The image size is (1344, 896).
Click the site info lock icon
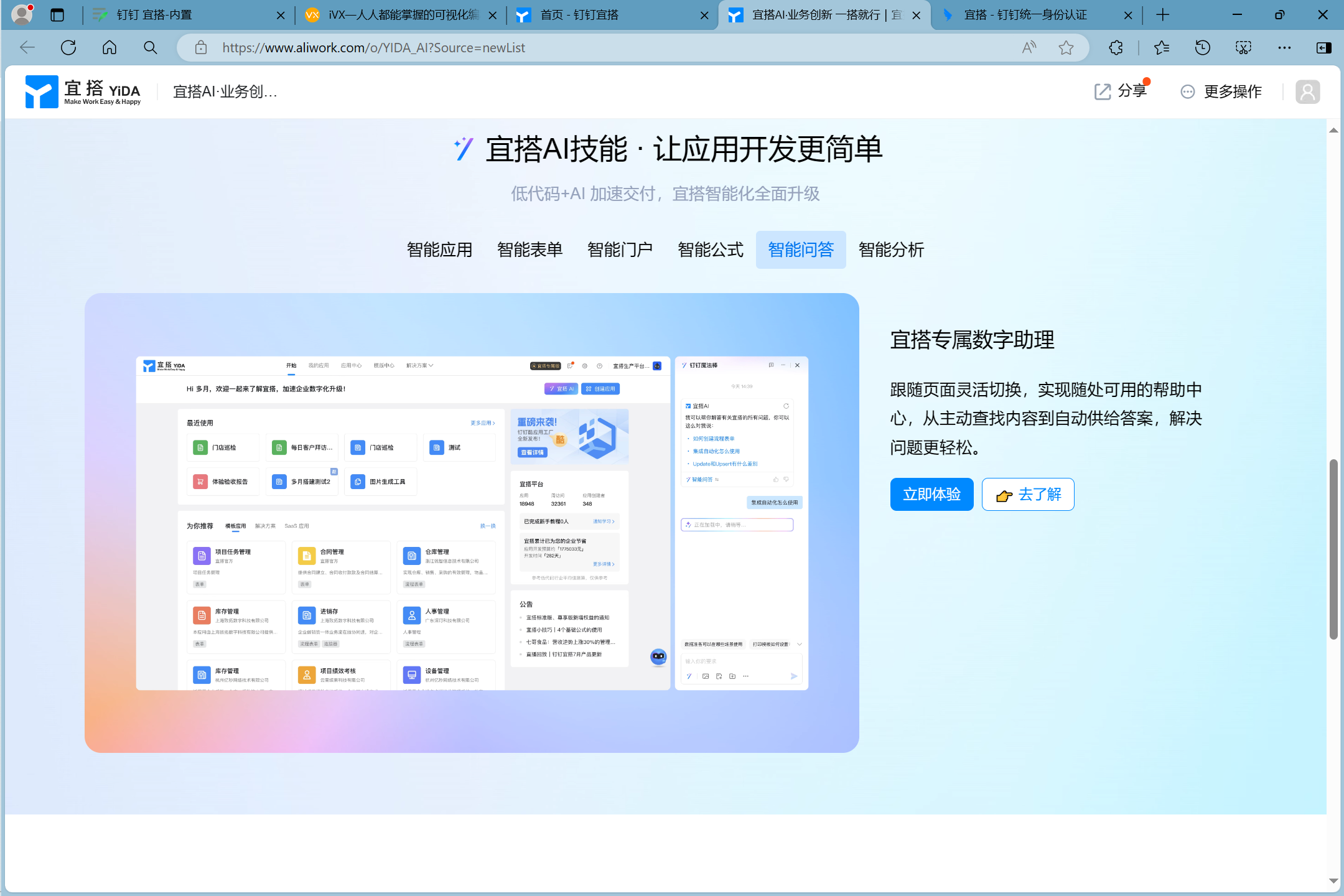pos(200,47)
